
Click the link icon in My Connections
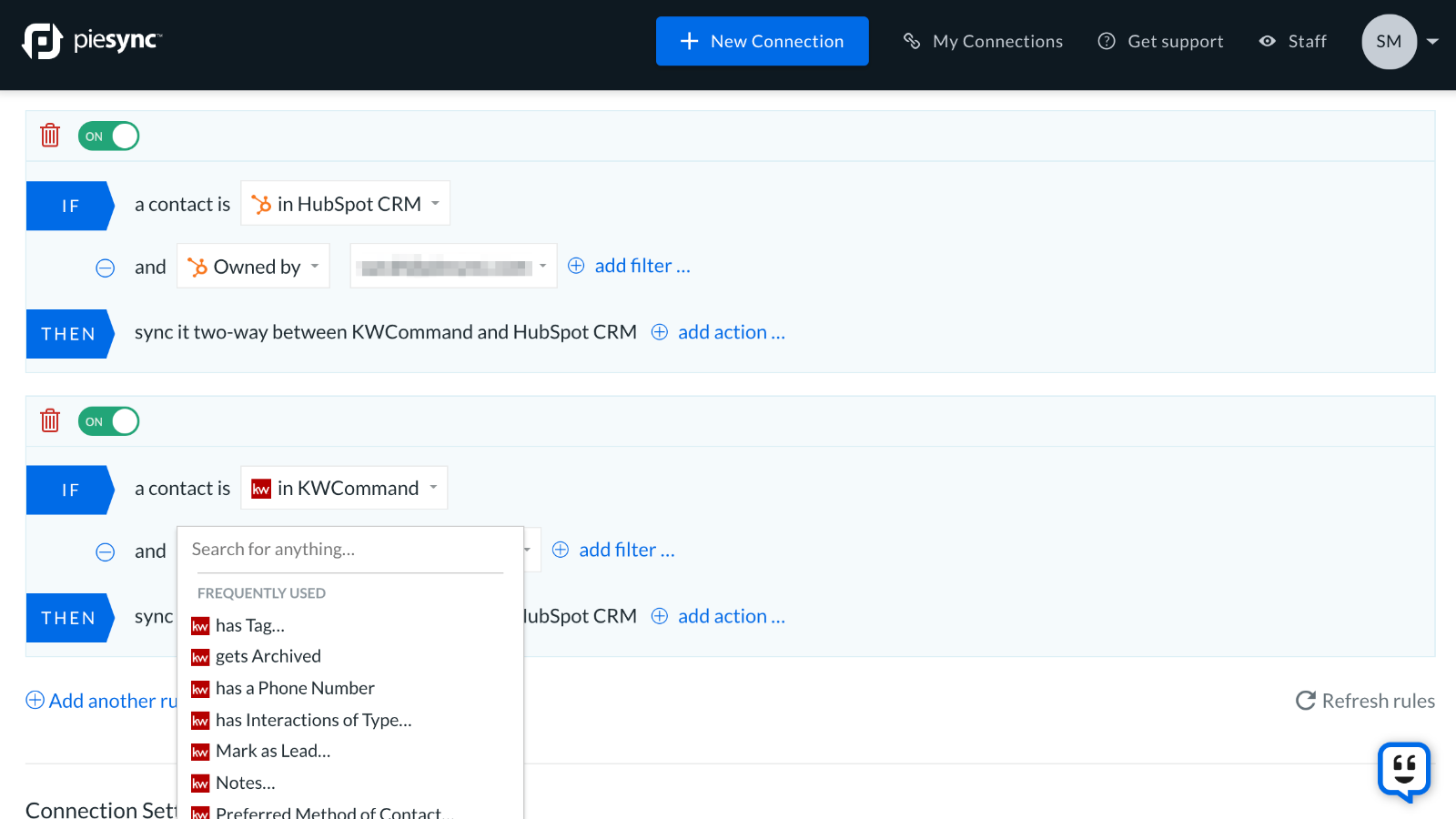click(x=912, y=41)
